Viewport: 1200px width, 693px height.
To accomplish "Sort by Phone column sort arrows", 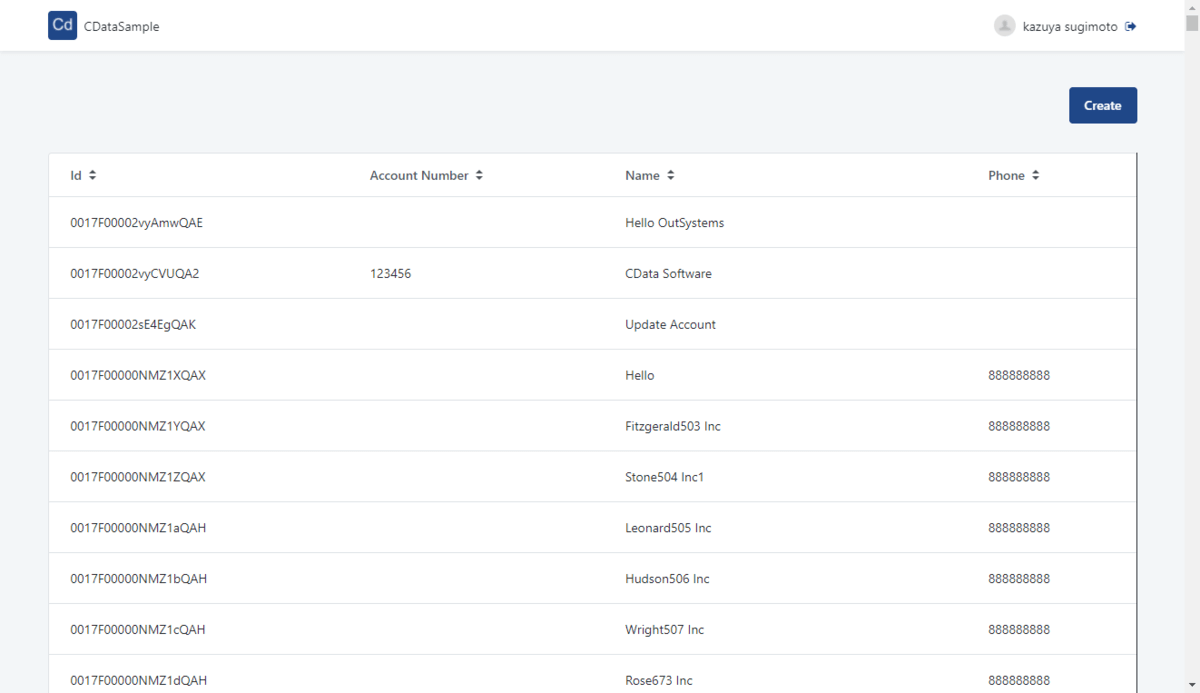I will tap(1036, 175).
